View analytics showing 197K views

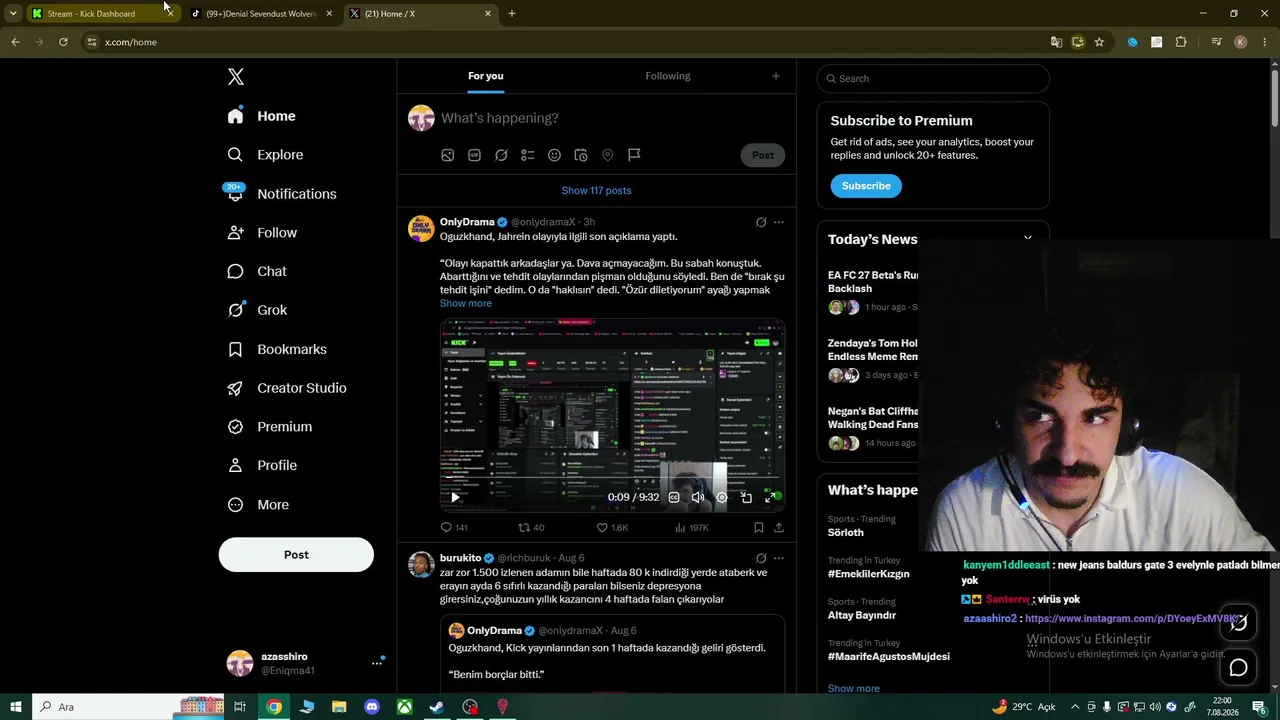tap(691, 527)
